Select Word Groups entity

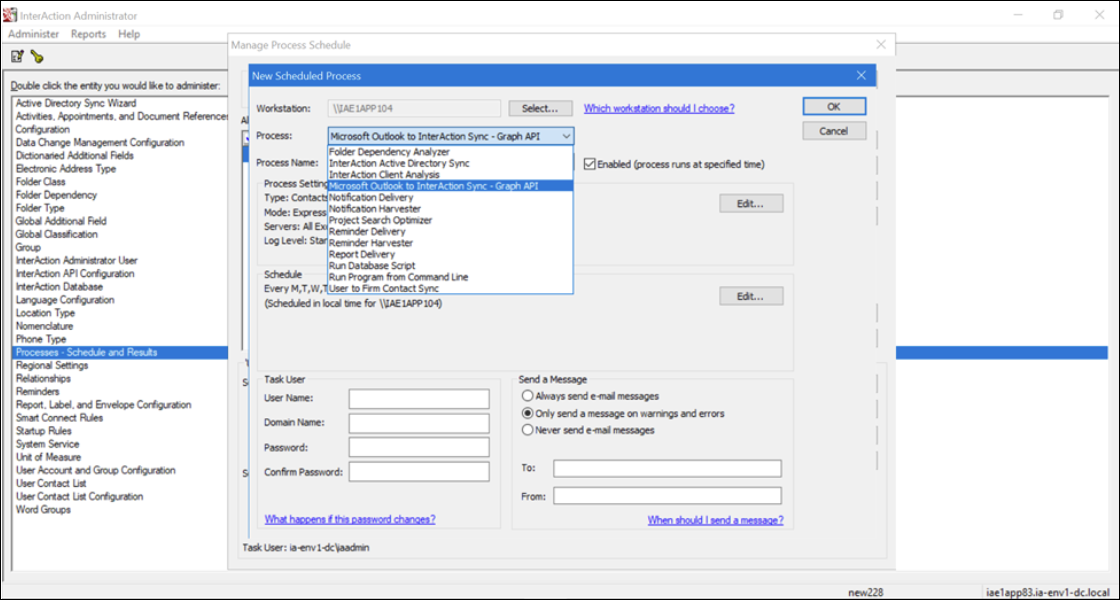(x=43, y=509)
